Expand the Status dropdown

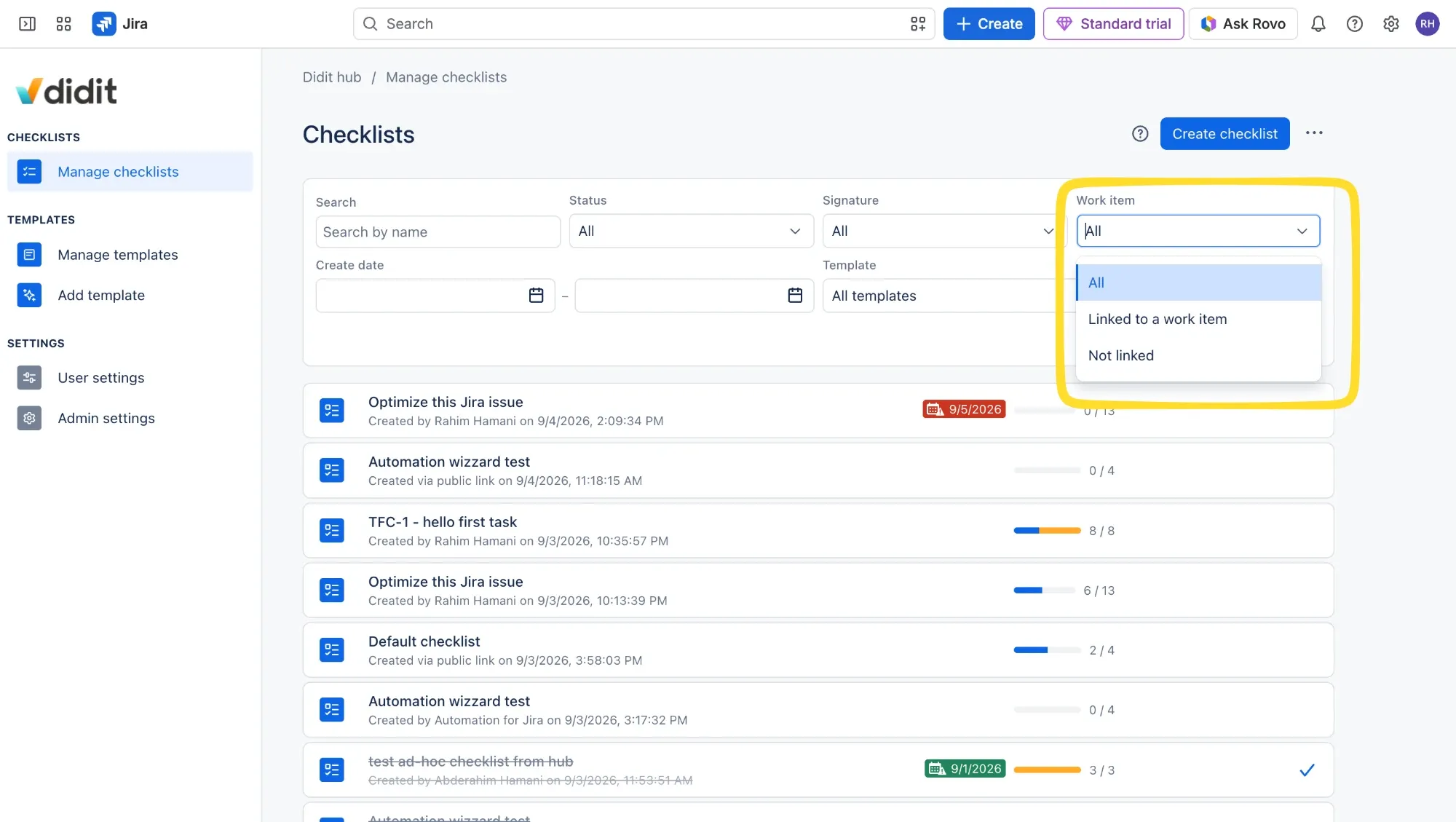tap(692, 231)
